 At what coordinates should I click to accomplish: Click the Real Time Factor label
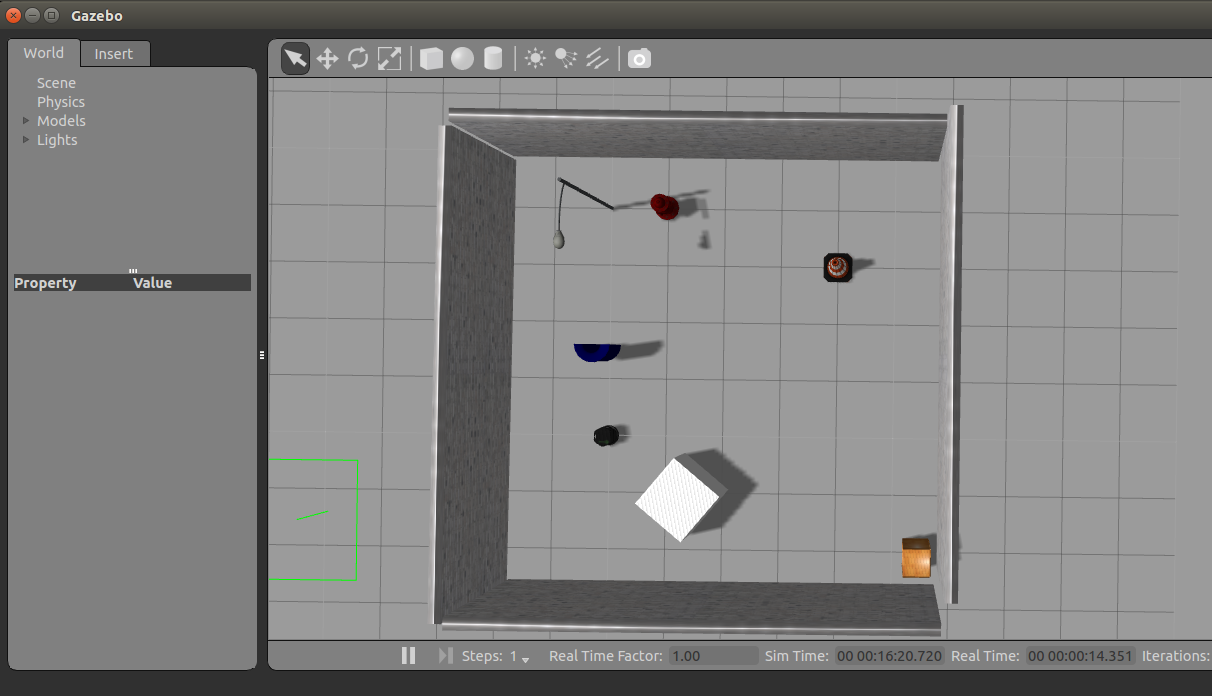click(606, 656)
